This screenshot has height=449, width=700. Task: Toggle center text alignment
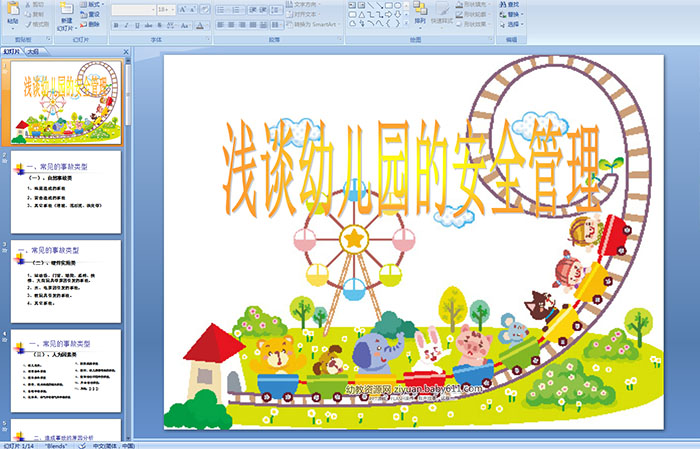click(231, 25)
